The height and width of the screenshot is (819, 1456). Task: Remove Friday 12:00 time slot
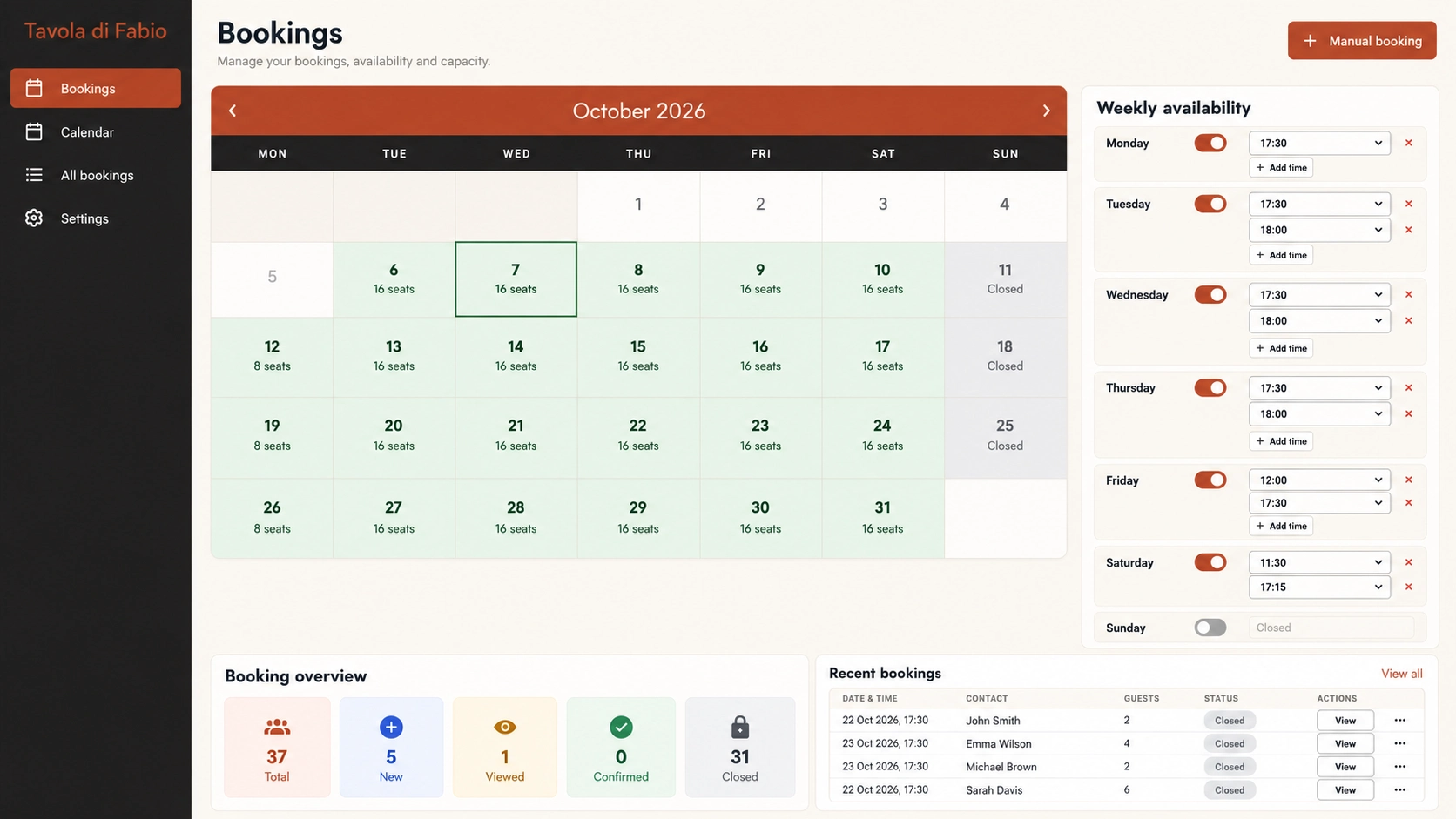pyautogui.click(x=1408, y=480)
